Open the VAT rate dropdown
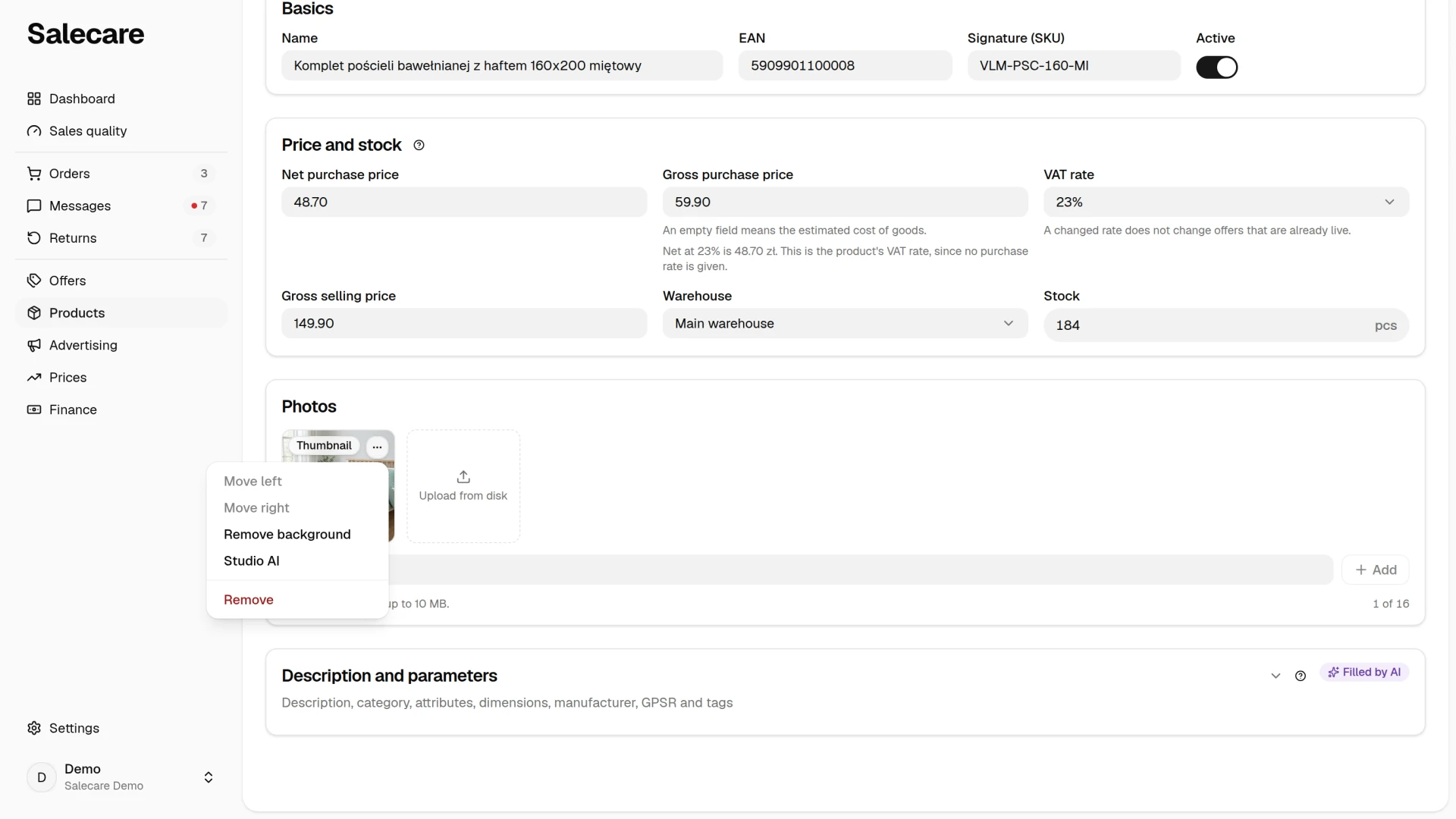Viewport: 1456px width, 819px height. [x=1226, y=202]
